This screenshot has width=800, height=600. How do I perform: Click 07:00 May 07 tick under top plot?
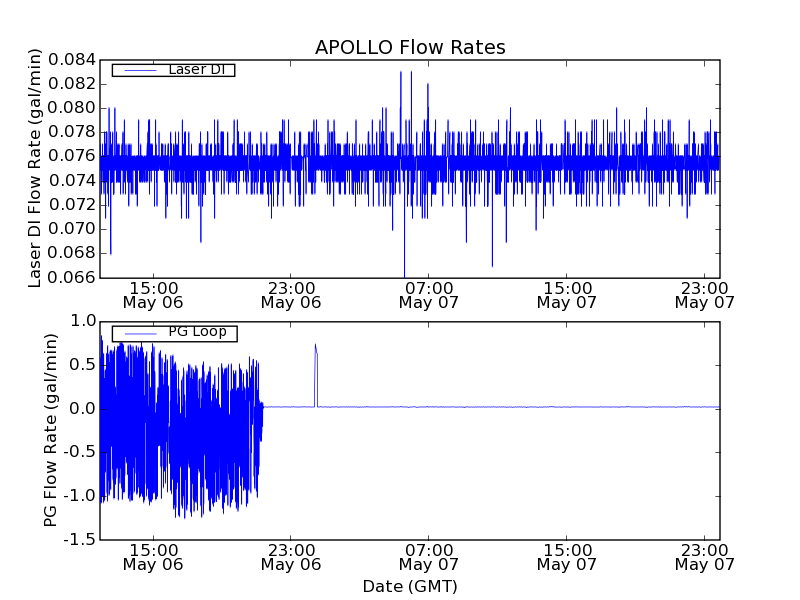pos(429,294)
